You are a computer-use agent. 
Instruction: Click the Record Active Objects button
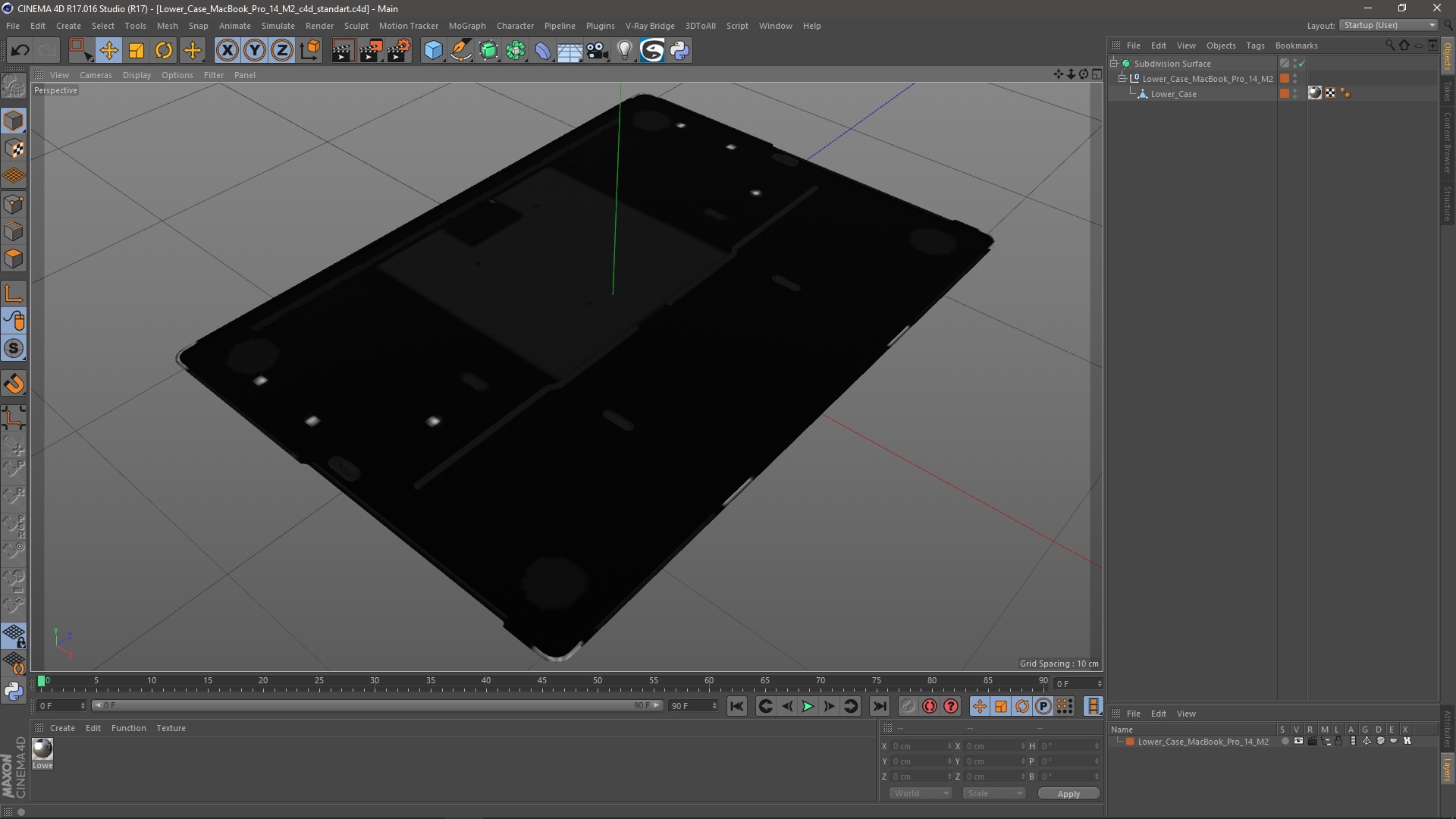(908, 706)
